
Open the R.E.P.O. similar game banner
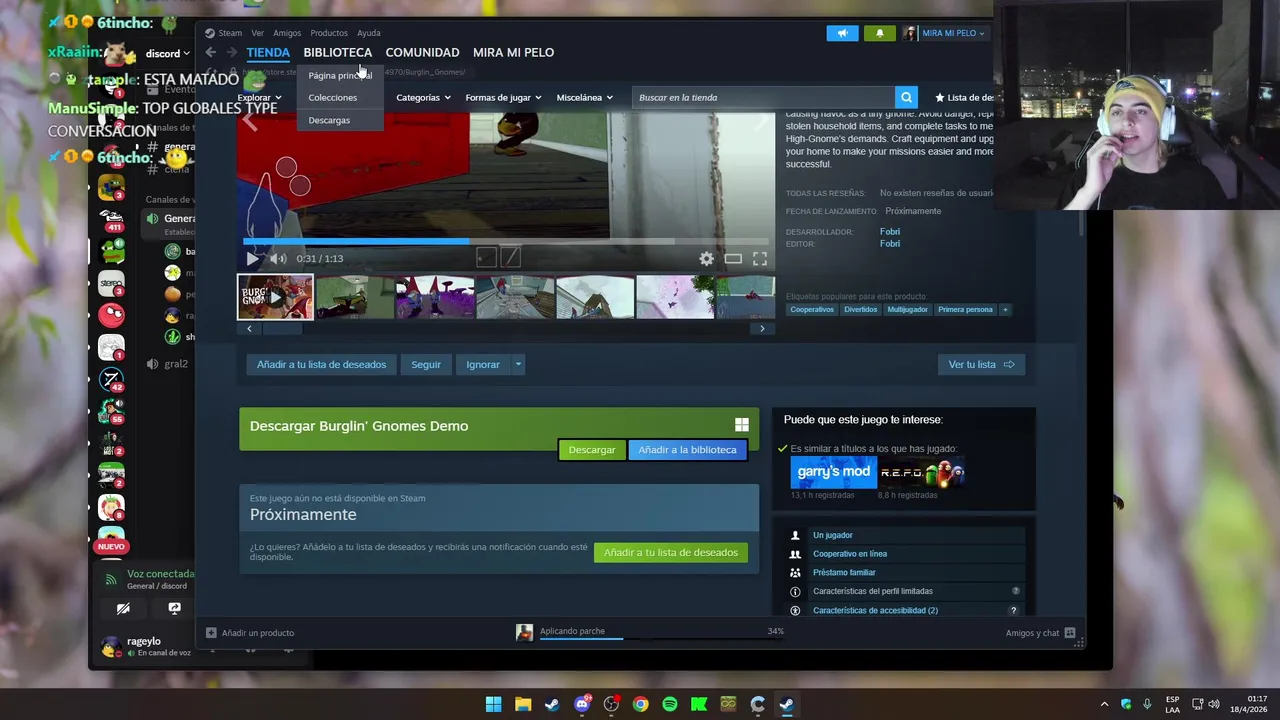[x=921, y=472]
